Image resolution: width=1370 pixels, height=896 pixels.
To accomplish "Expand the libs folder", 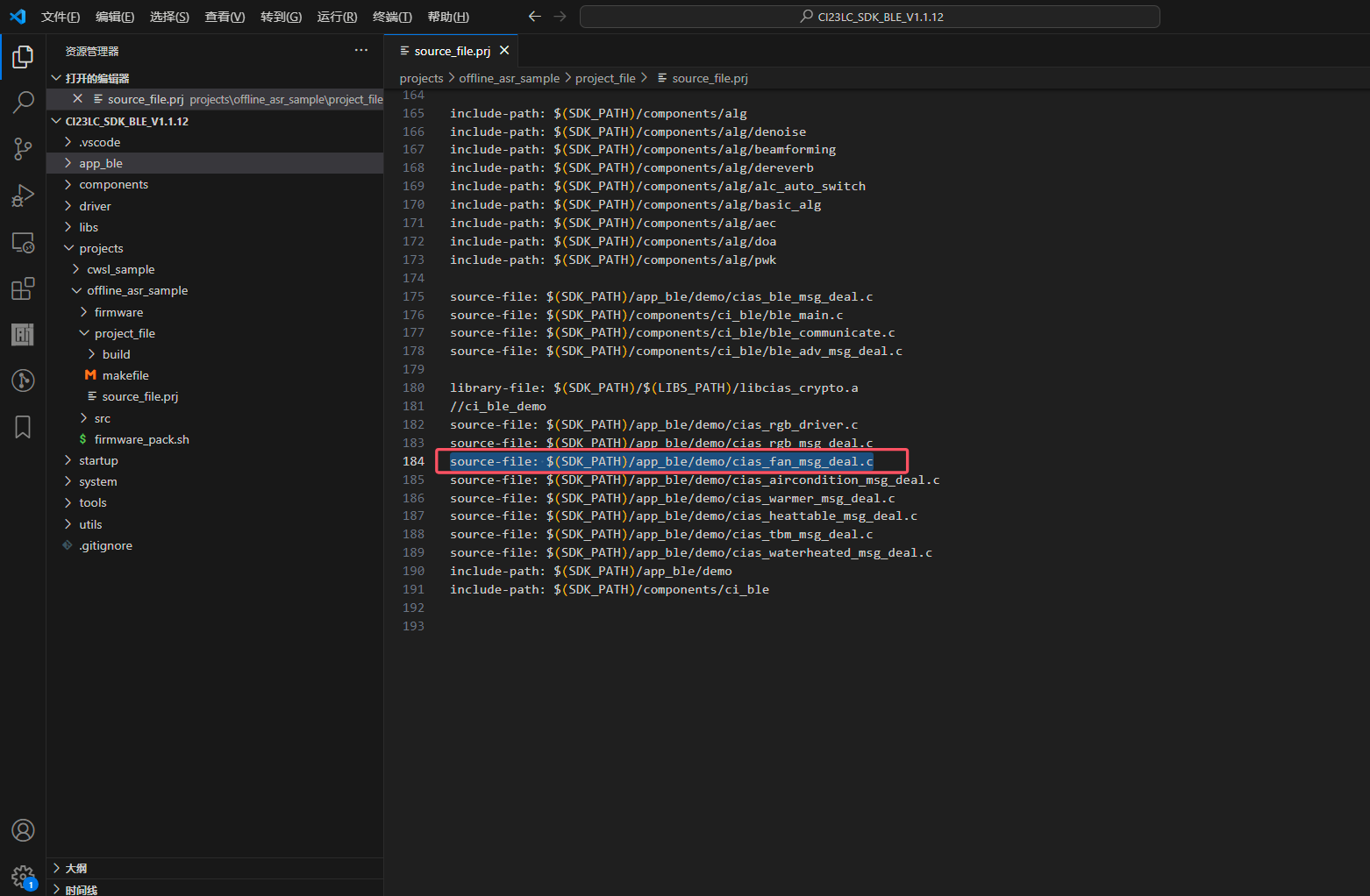I will click(x=215, y=227).
